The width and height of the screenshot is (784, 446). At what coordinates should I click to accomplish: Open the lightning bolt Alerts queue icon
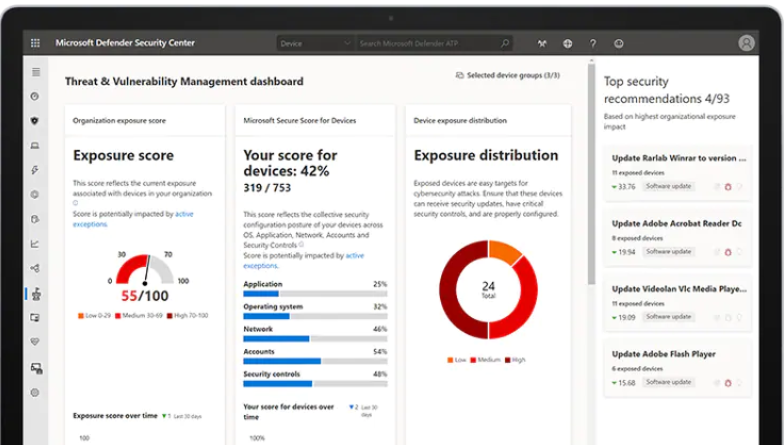[34, 170]
